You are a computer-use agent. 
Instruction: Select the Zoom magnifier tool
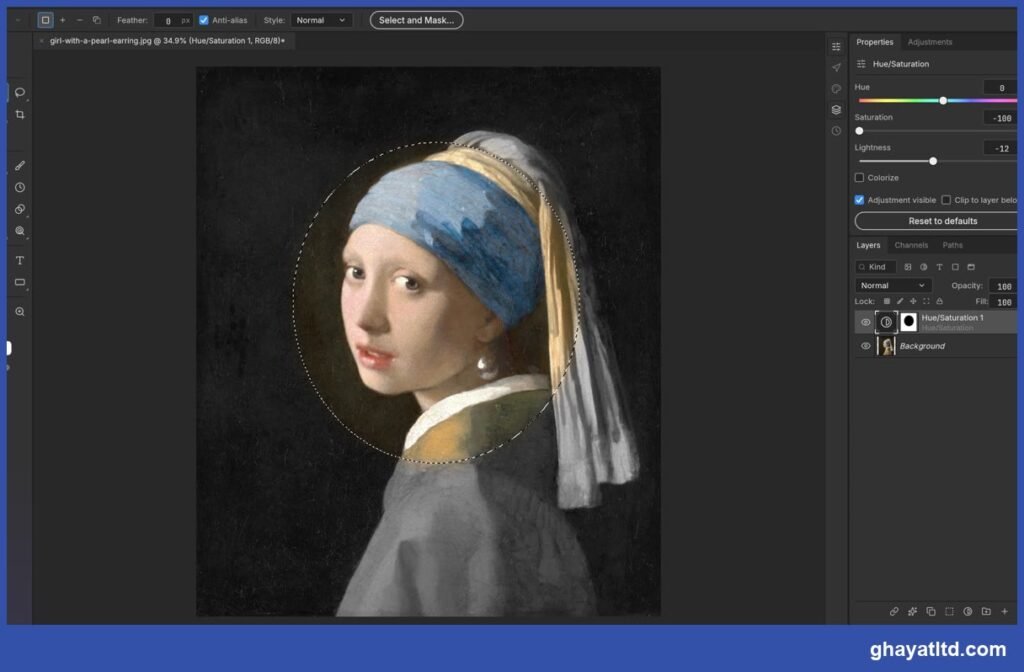(20, 312)
